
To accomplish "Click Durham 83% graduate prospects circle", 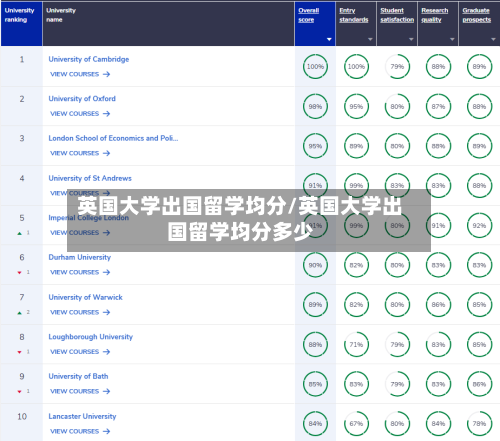I will (479, 265).
